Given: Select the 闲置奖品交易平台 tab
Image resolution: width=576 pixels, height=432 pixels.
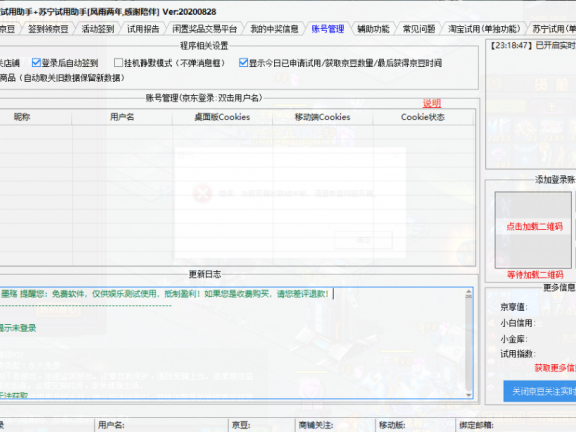Looking at the screenshot, I should (205, 29).
